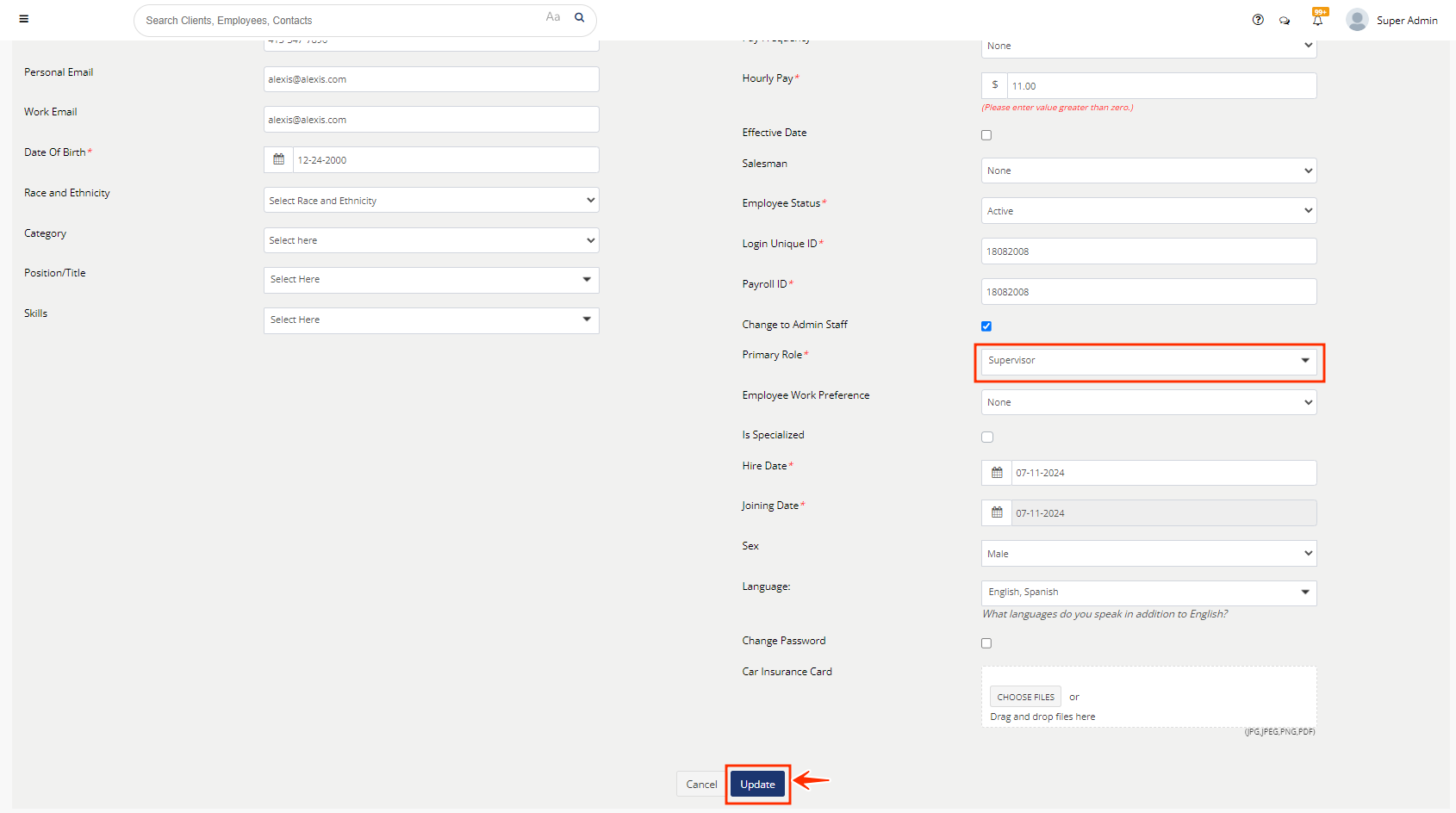Expand the Primary Role dropdown
1456x813 pixels.
point(1148,361)
